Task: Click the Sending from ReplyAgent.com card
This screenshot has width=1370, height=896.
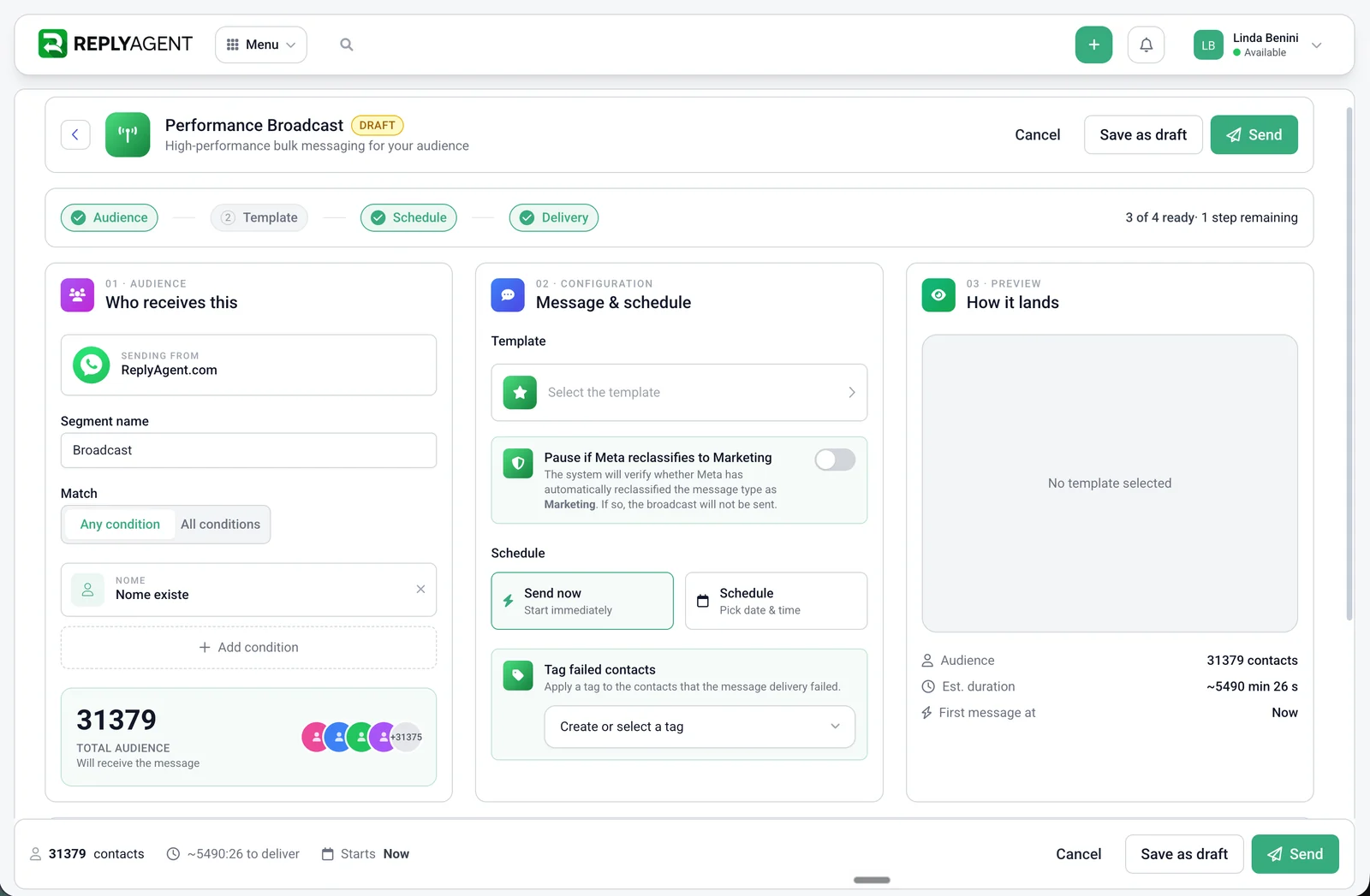Action: [248, 365]
